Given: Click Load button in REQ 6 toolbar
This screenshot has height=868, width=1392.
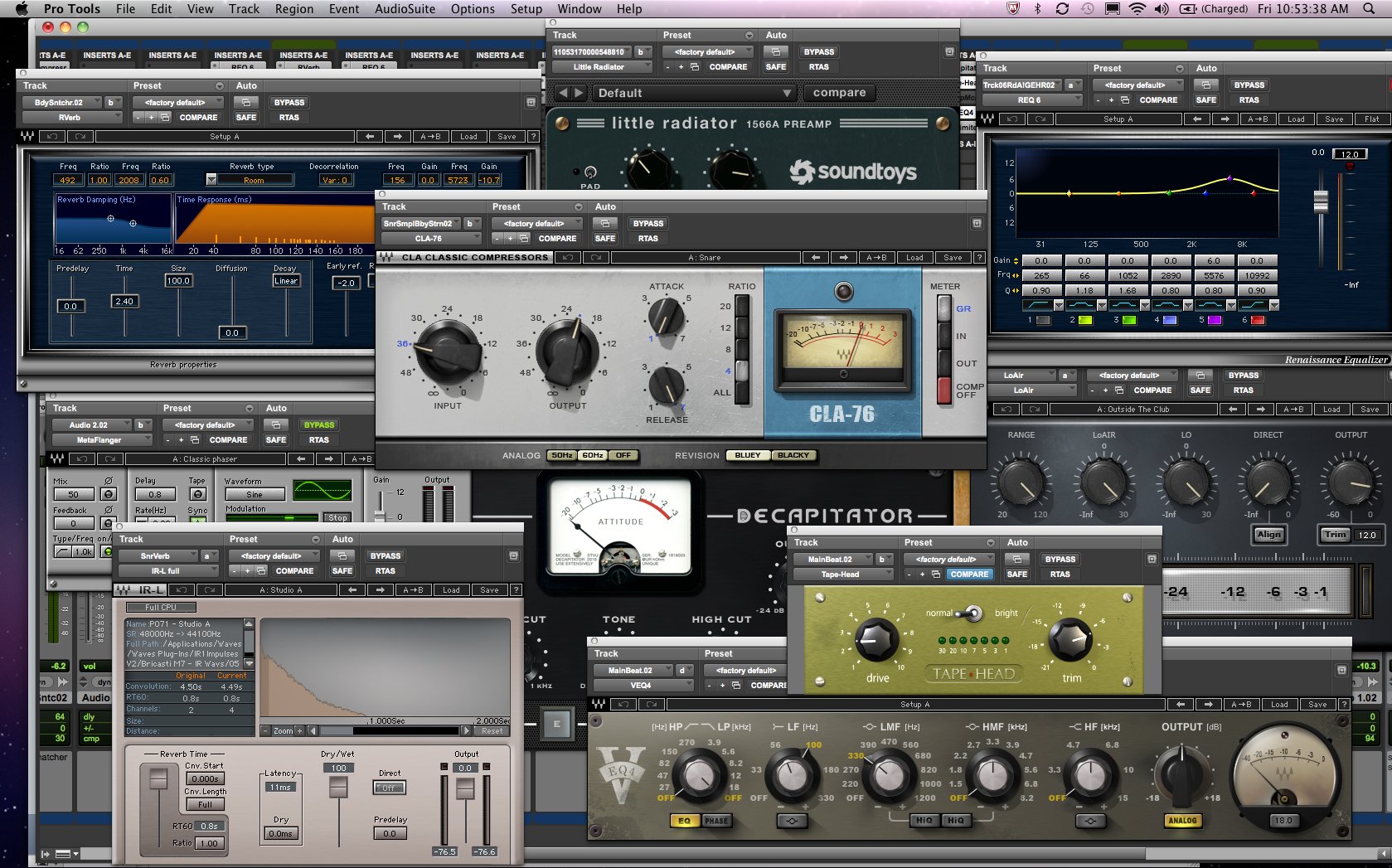Looking at the screenshot, I should click(1296, 119).
